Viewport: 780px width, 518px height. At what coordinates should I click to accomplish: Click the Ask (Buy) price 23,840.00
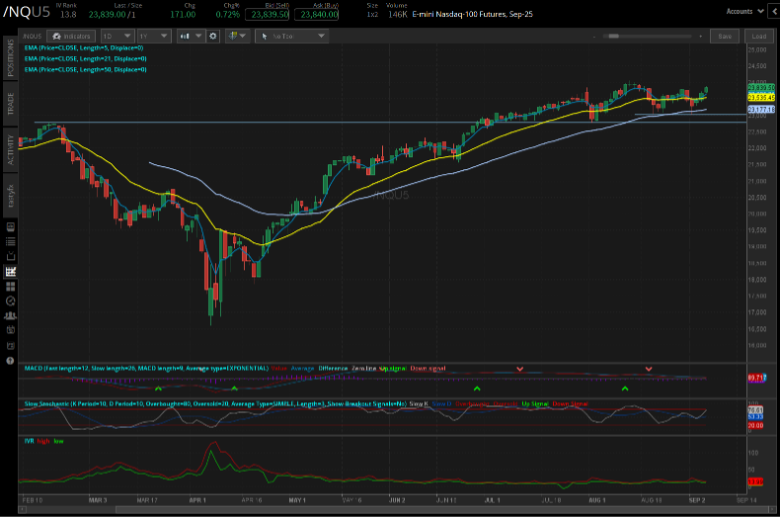[x=317, y=14]
